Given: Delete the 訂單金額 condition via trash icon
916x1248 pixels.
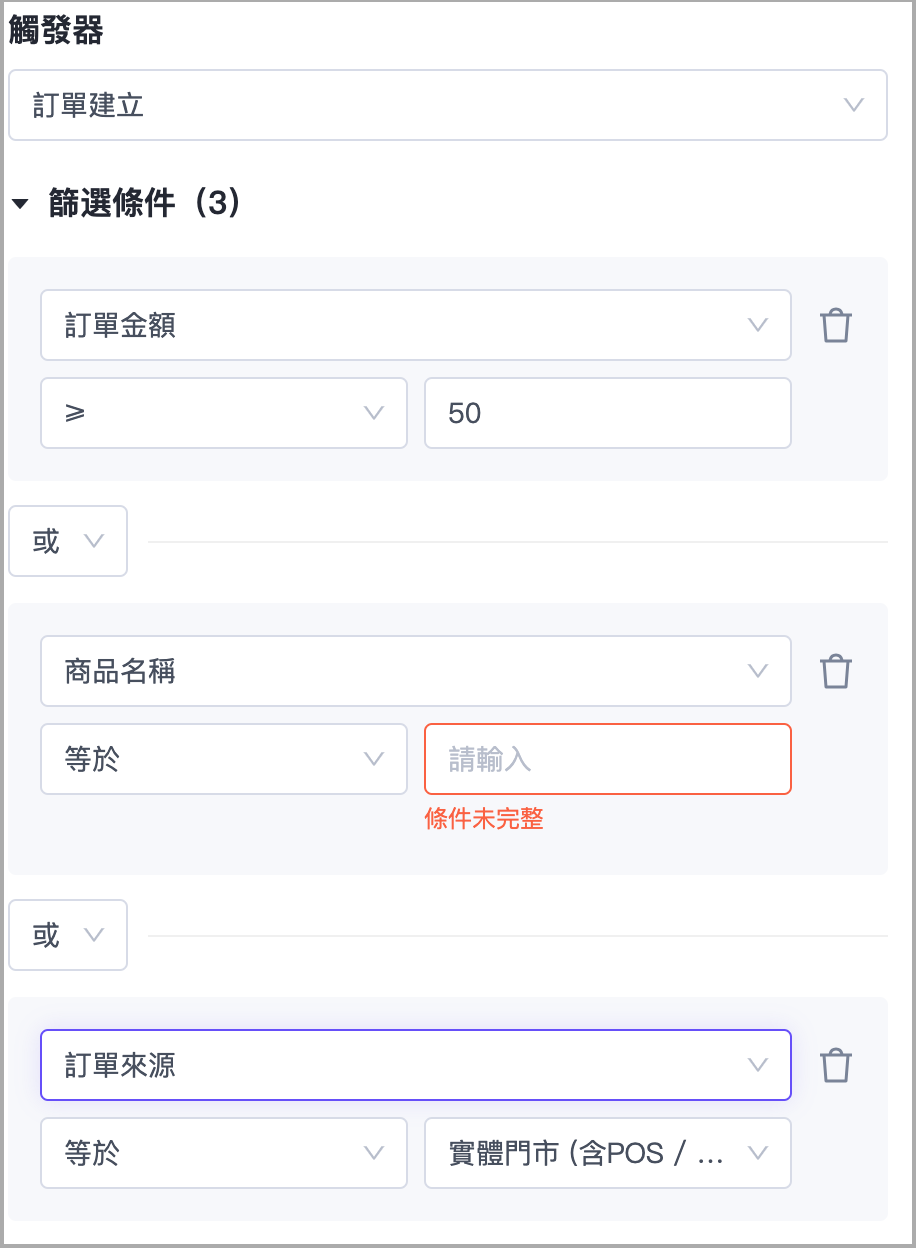Looking at the screenshot, I should 836,325.
